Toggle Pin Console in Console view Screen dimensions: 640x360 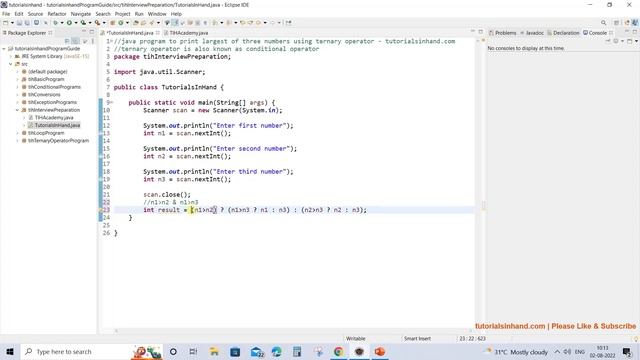pyautogui.click(x=608, y=41)
